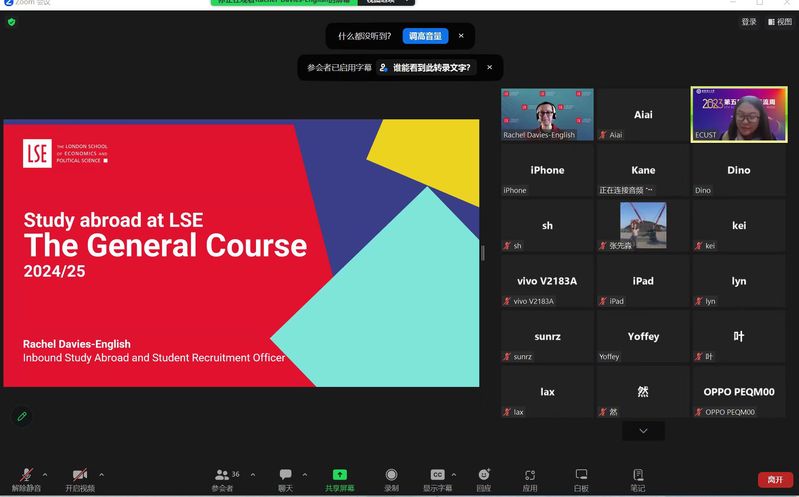Click the iPhone participant tile

pyautogui.click(x=547, y=170)
